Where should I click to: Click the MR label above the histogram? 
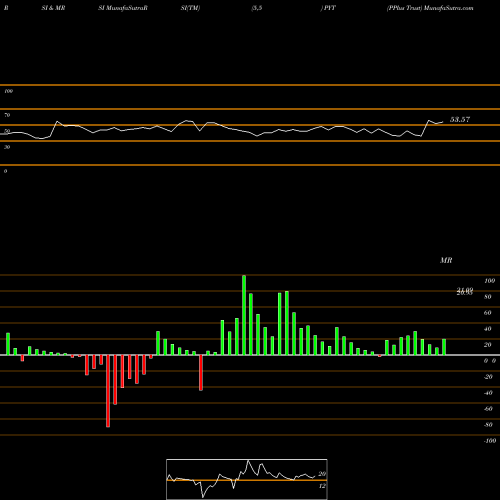(x=446, y=260)
